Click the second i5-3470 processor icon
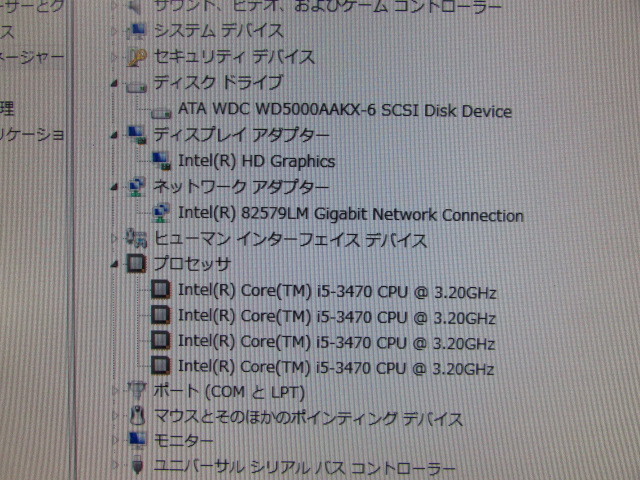Screen dimensions: 640x480 pos(160,315)
